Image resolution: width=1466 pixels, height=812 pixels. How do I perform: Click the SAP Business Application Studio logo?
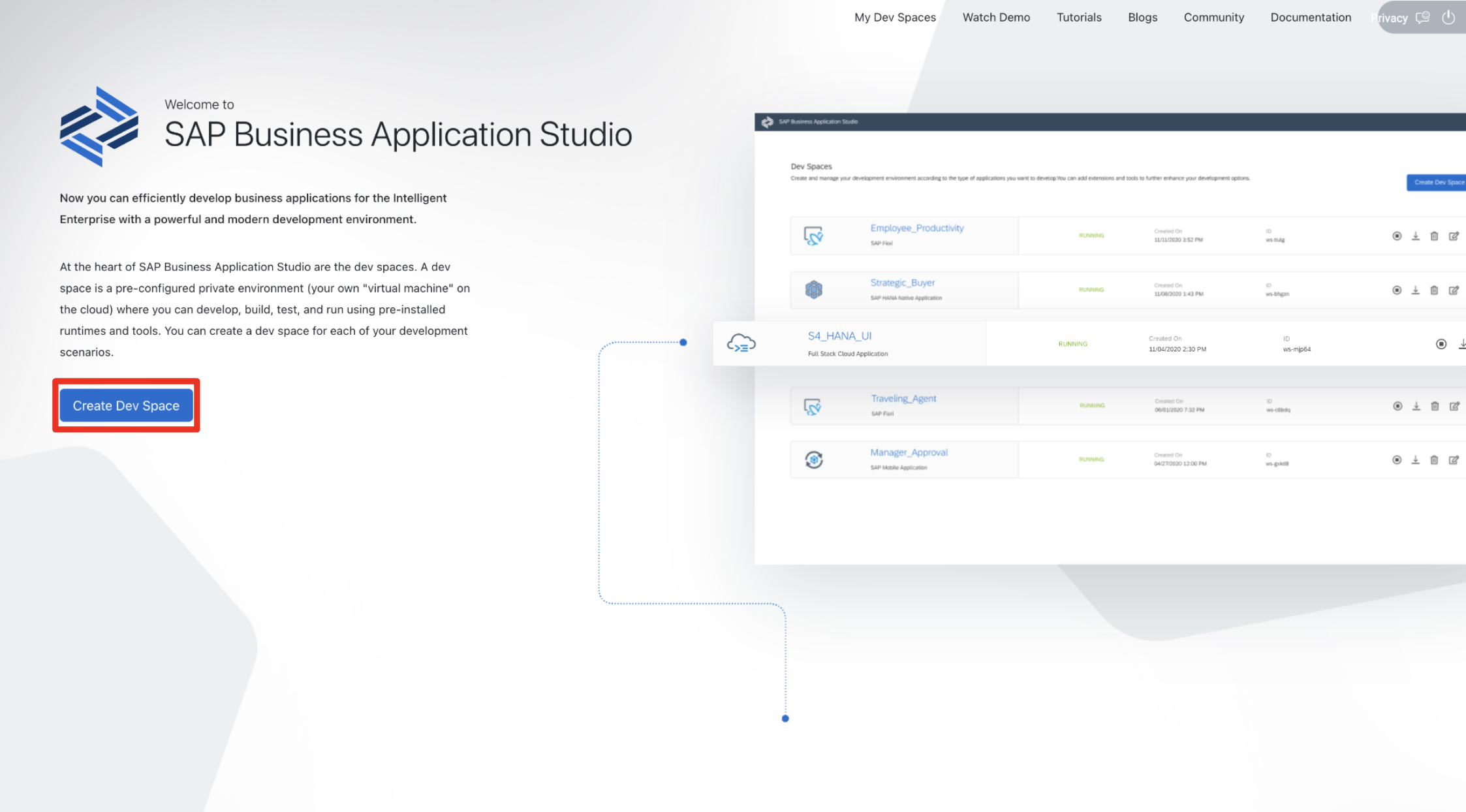pos(99,127)
